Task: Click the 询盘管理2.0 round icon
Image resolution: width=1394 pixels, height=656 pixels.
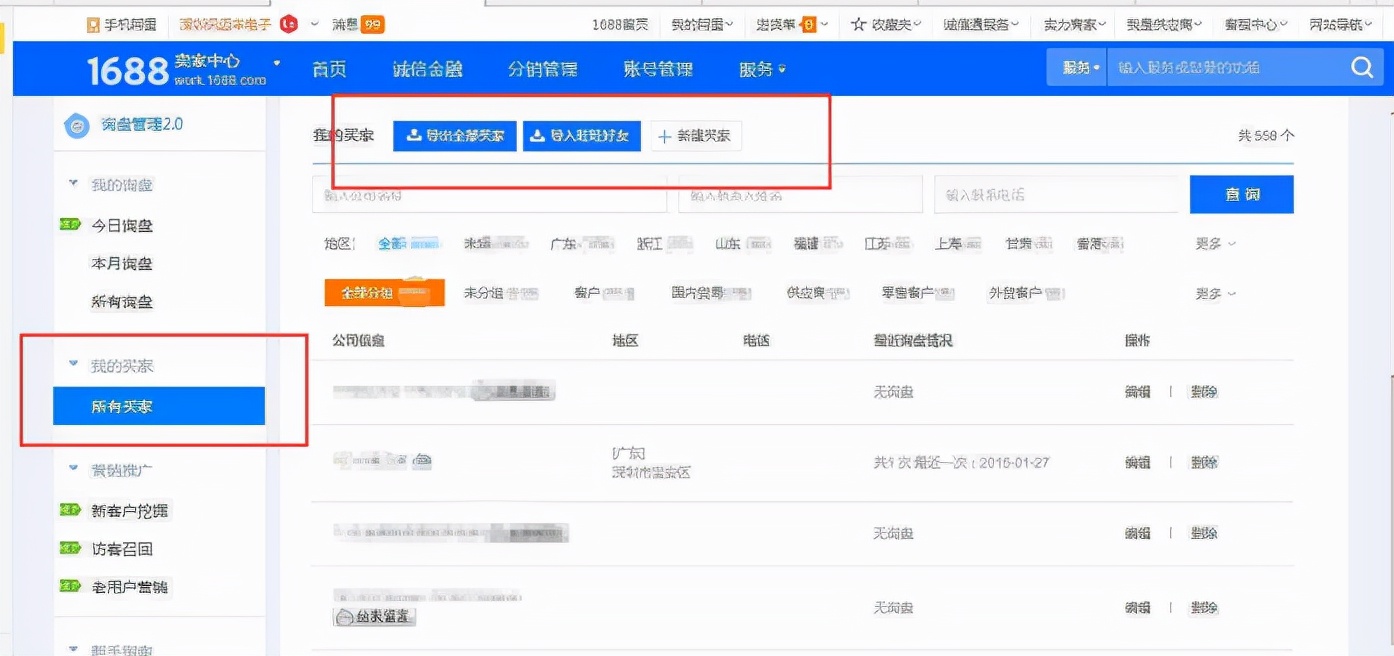Action: [x=77, y=126]
